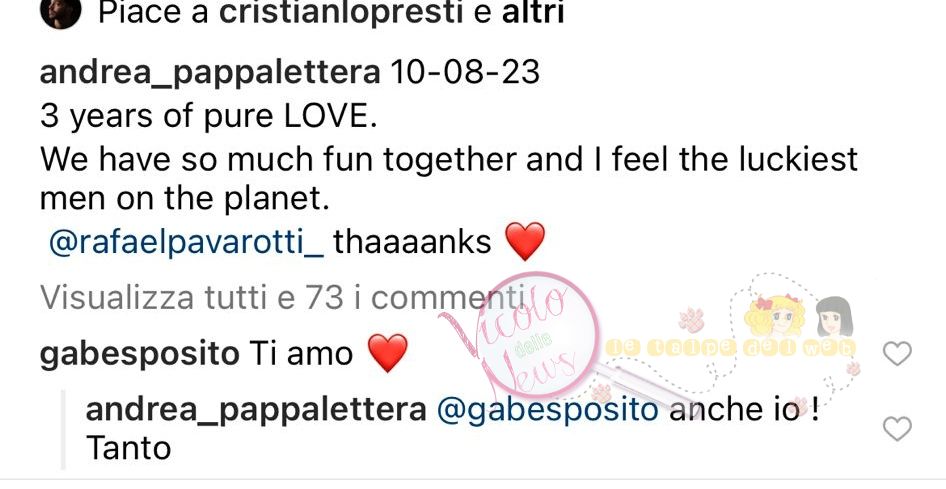This screenshot has width=946, height=489.
Task: Click the red heart emoji after Ti amo
Action: click(x=387, y=353)
